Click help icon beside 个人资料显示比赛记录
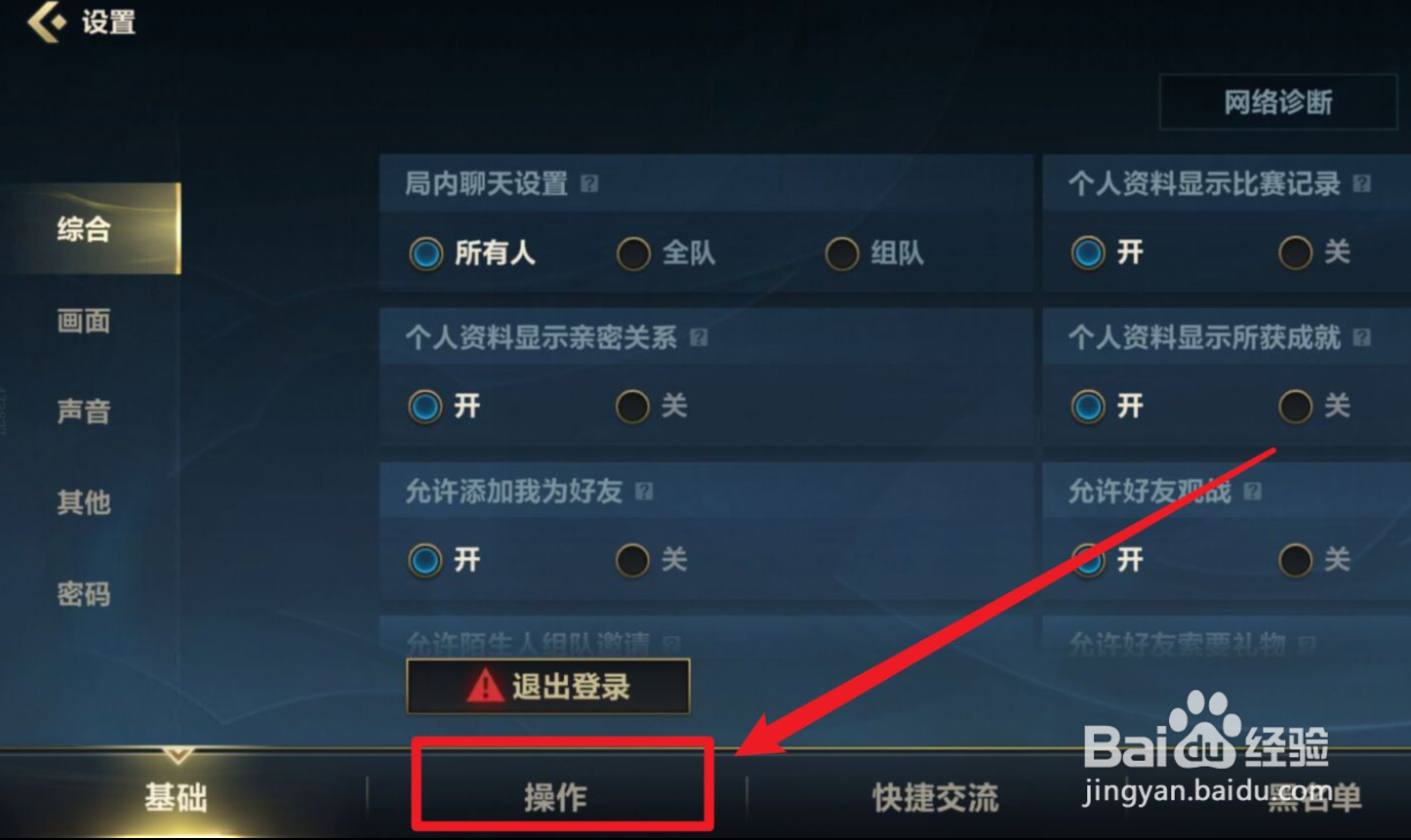This screenshot has height=840, width=1411. tap(1362, 183)
